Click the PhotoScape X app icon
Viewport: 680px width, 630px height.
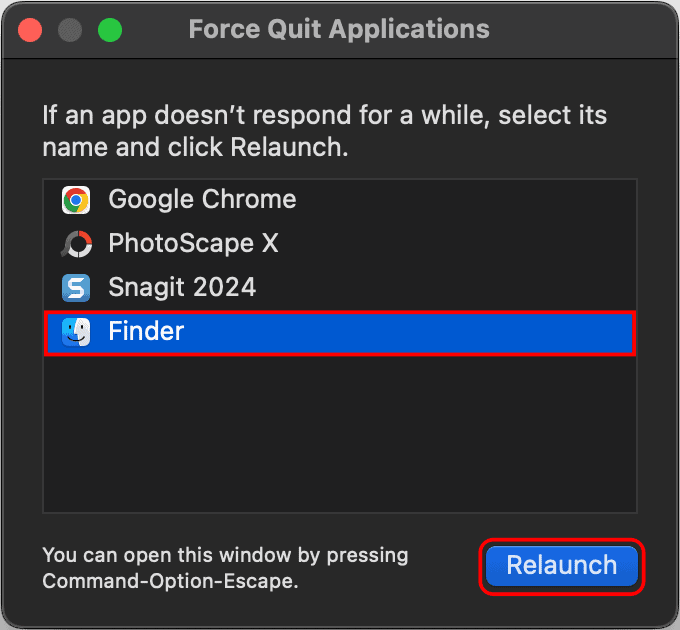pyautogui.click(x=76, y=244)
